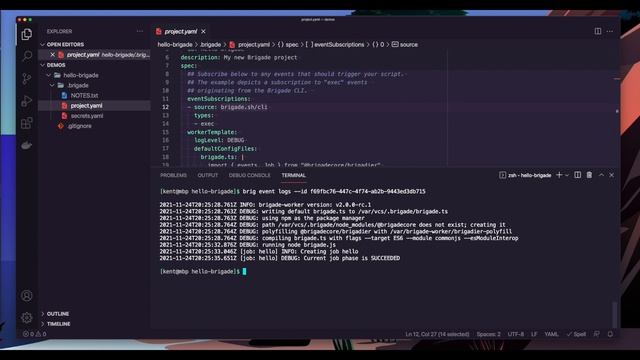Open editor more actions menu
640x360 pixels.
[610, 31]
